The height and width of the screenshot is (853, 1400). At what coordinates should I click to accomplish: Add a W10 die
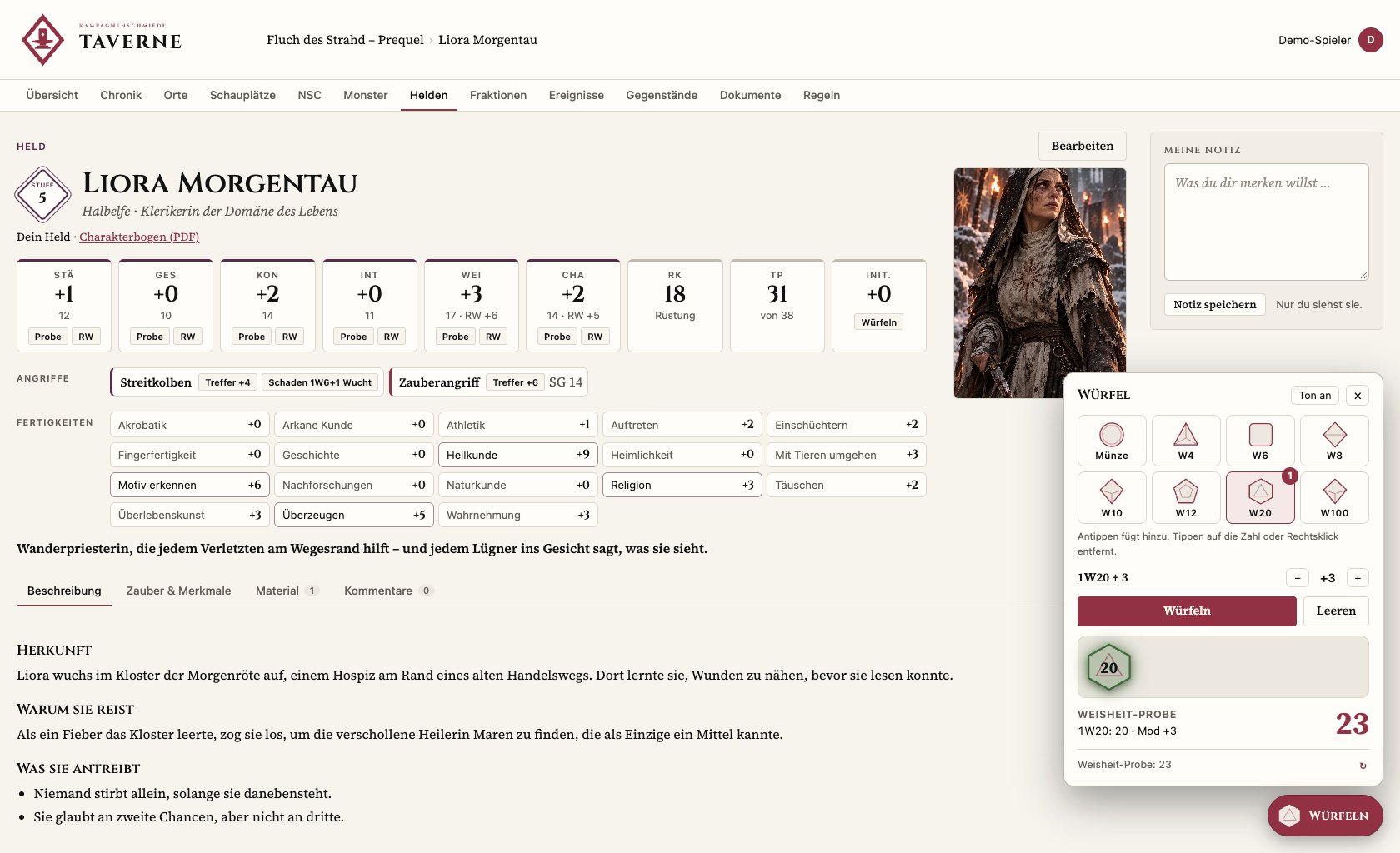(x=1112, y=497)
